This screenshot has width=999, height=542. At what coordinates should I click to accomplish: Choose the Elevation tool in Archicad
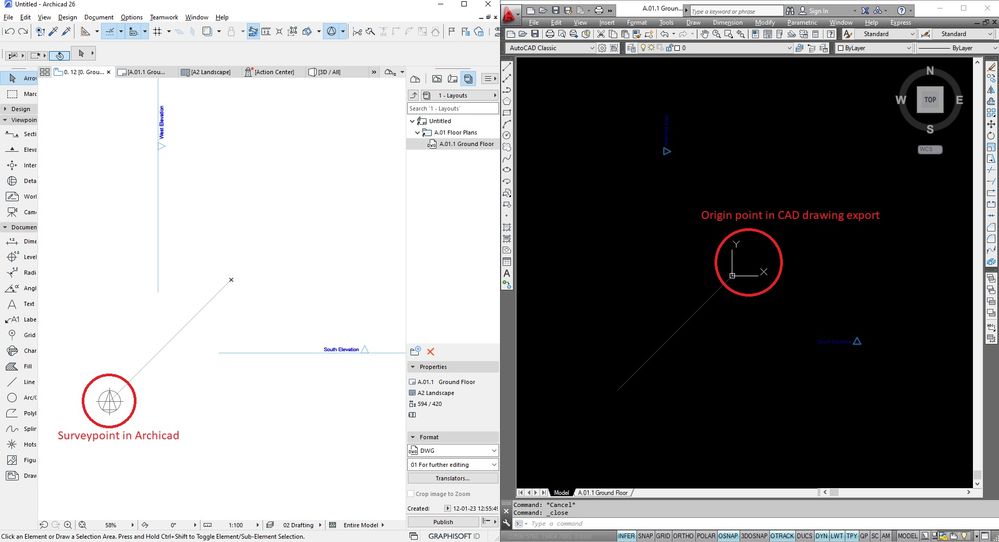[x=19, y=150]
